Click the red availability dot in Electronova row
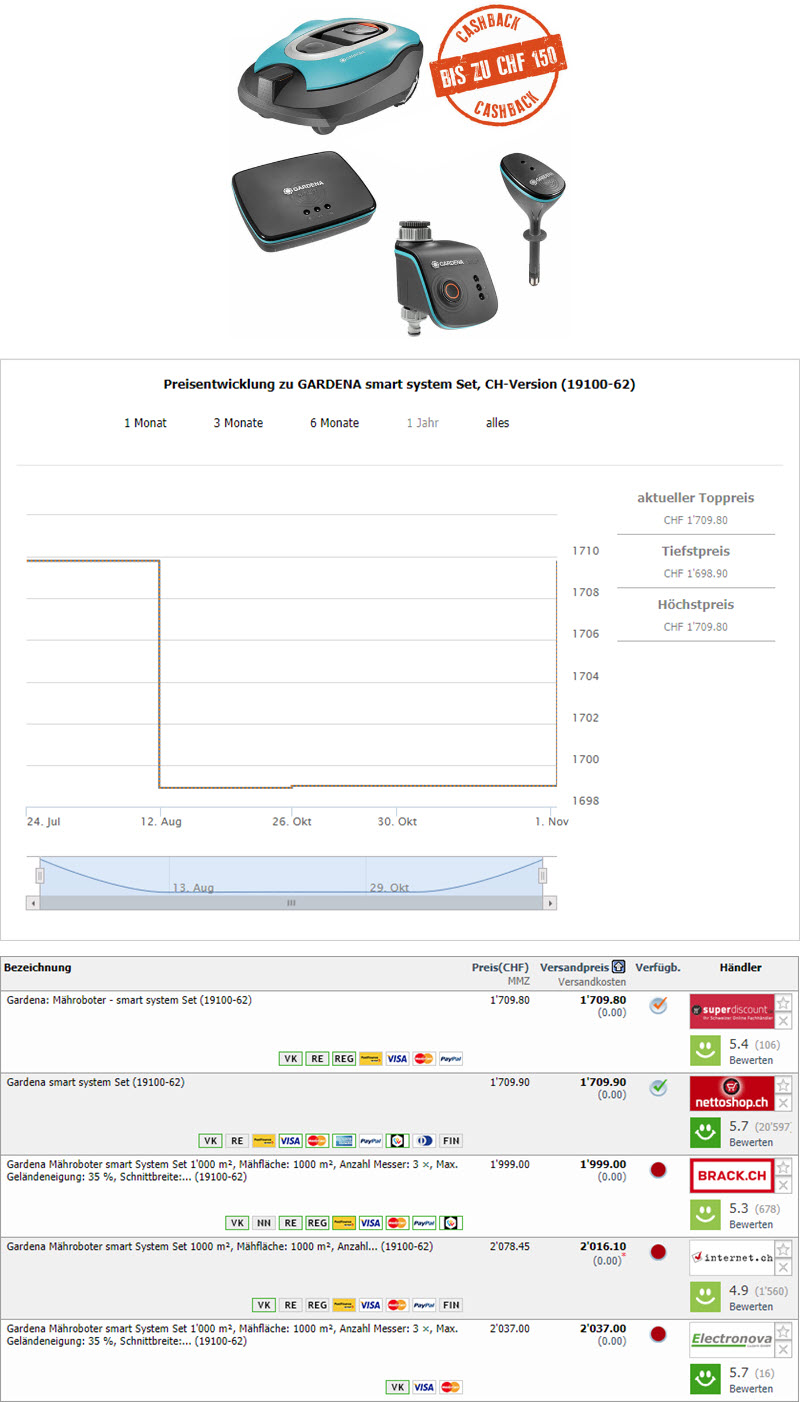The width and height of the screenshot is (800, 1402). 658,1334
